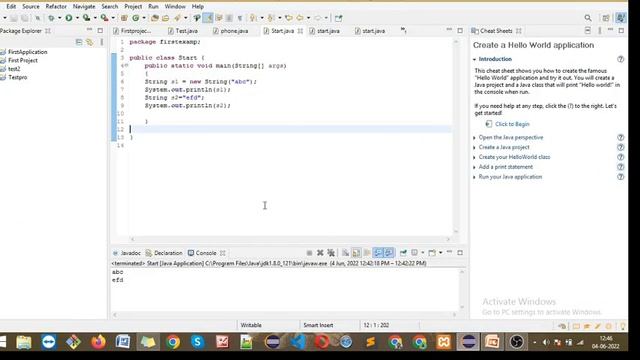Open Firefox from the taskbar
This screenshot has height=360, width=640.
pos(98,342)
